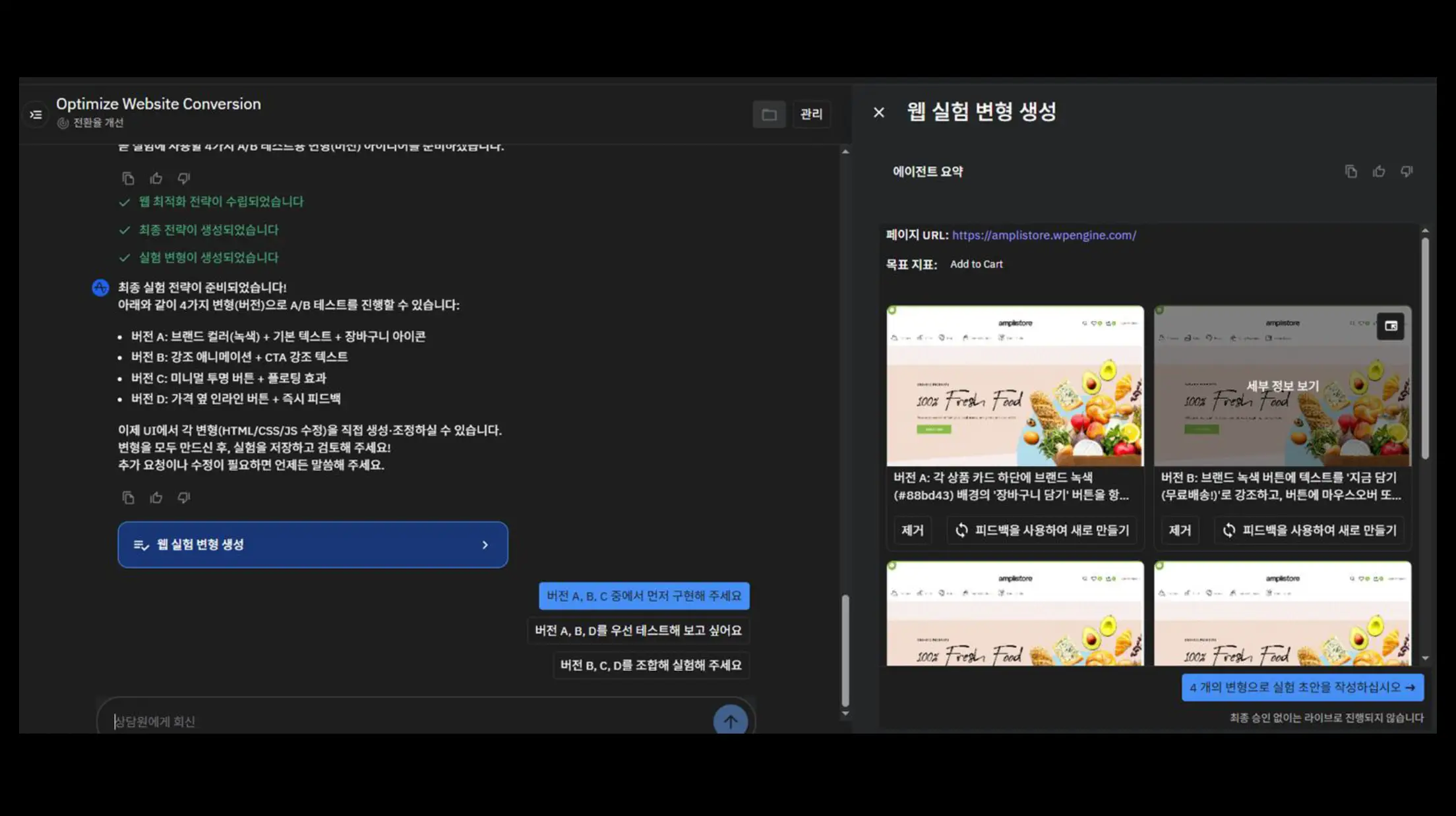The image size is (1456, 816).
Task: Select suggestion 버전 A, B, C 중에서 먼저 구현해 주세요
Action: (x=644, y=596)
